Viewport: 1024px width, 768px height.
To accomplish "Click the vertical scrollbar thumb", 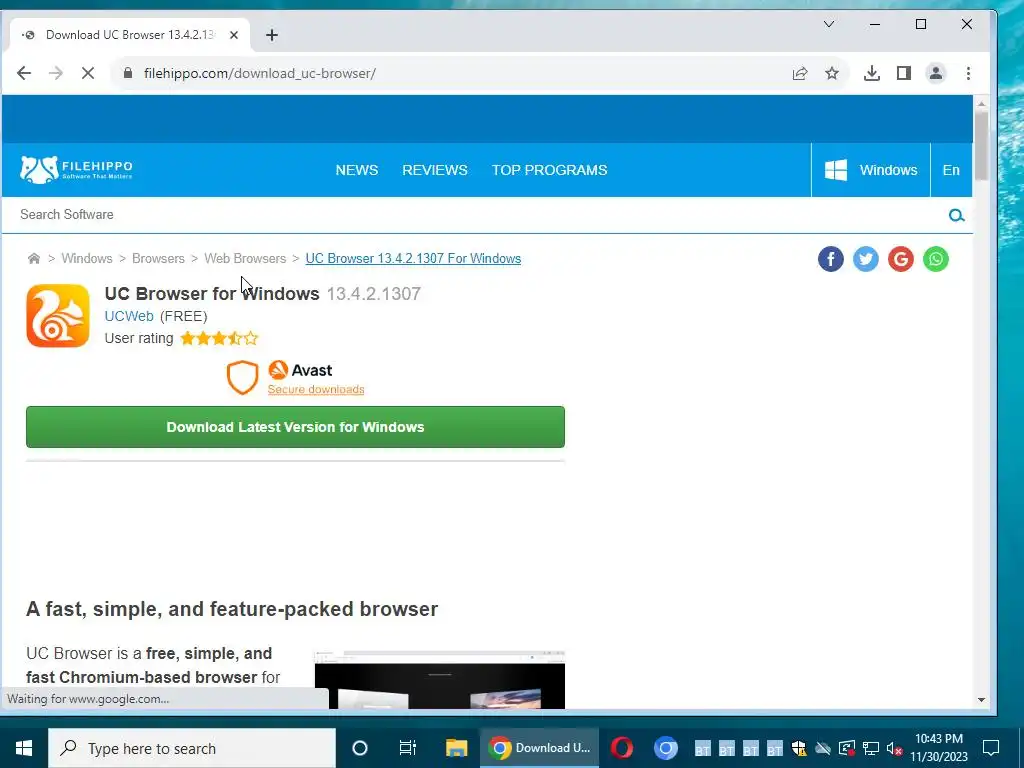I will [x=981, y=145].
